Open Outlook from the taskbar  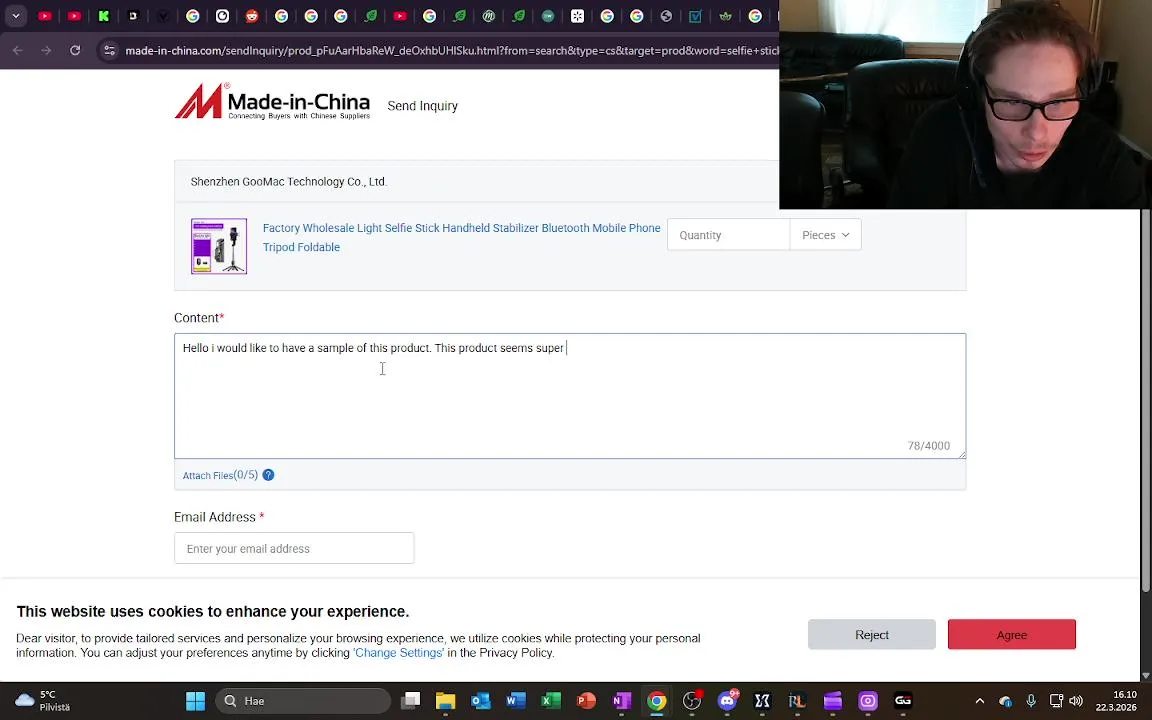click(480, 701)
